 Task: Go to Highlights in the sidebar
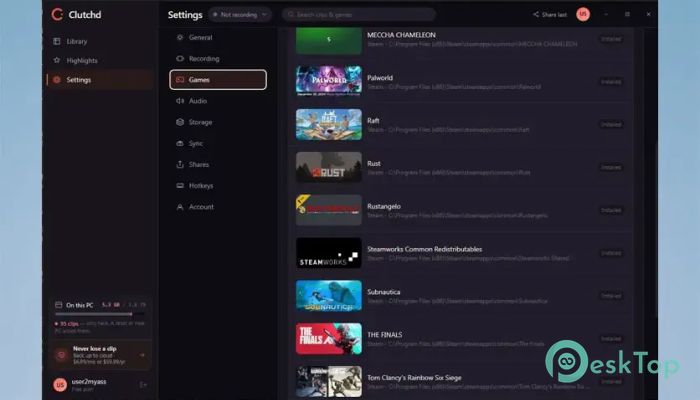(100, 60)
